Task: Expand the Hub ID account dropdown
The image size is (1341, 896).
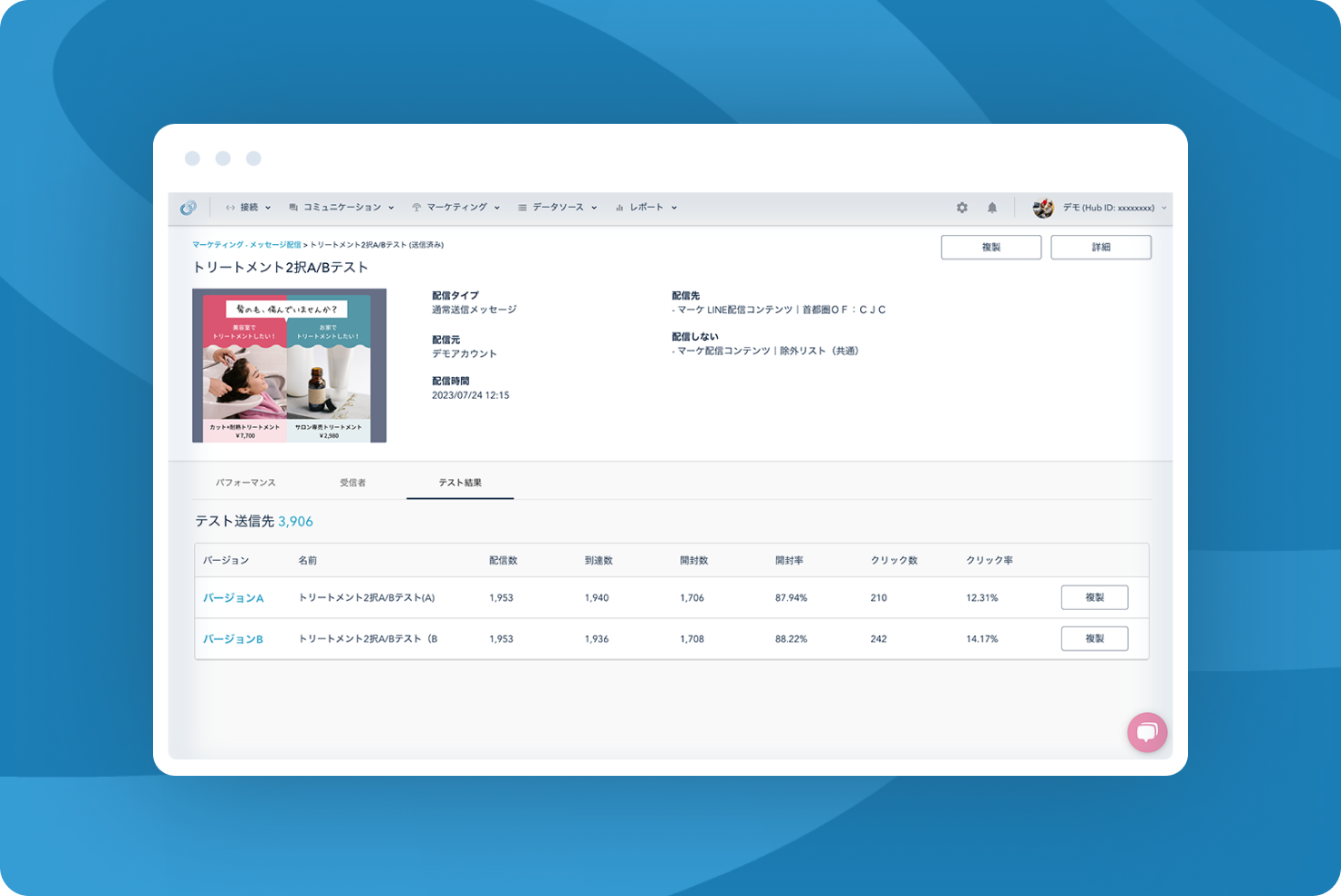Action: (1164, 207)
